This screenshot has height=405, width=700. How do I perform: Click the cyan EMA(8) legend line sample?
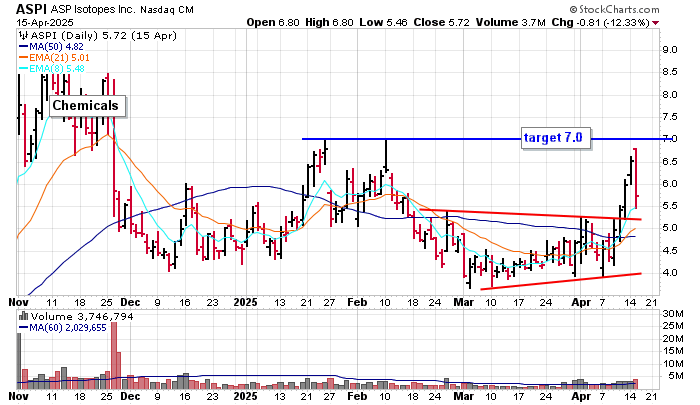tap(23, 68)
